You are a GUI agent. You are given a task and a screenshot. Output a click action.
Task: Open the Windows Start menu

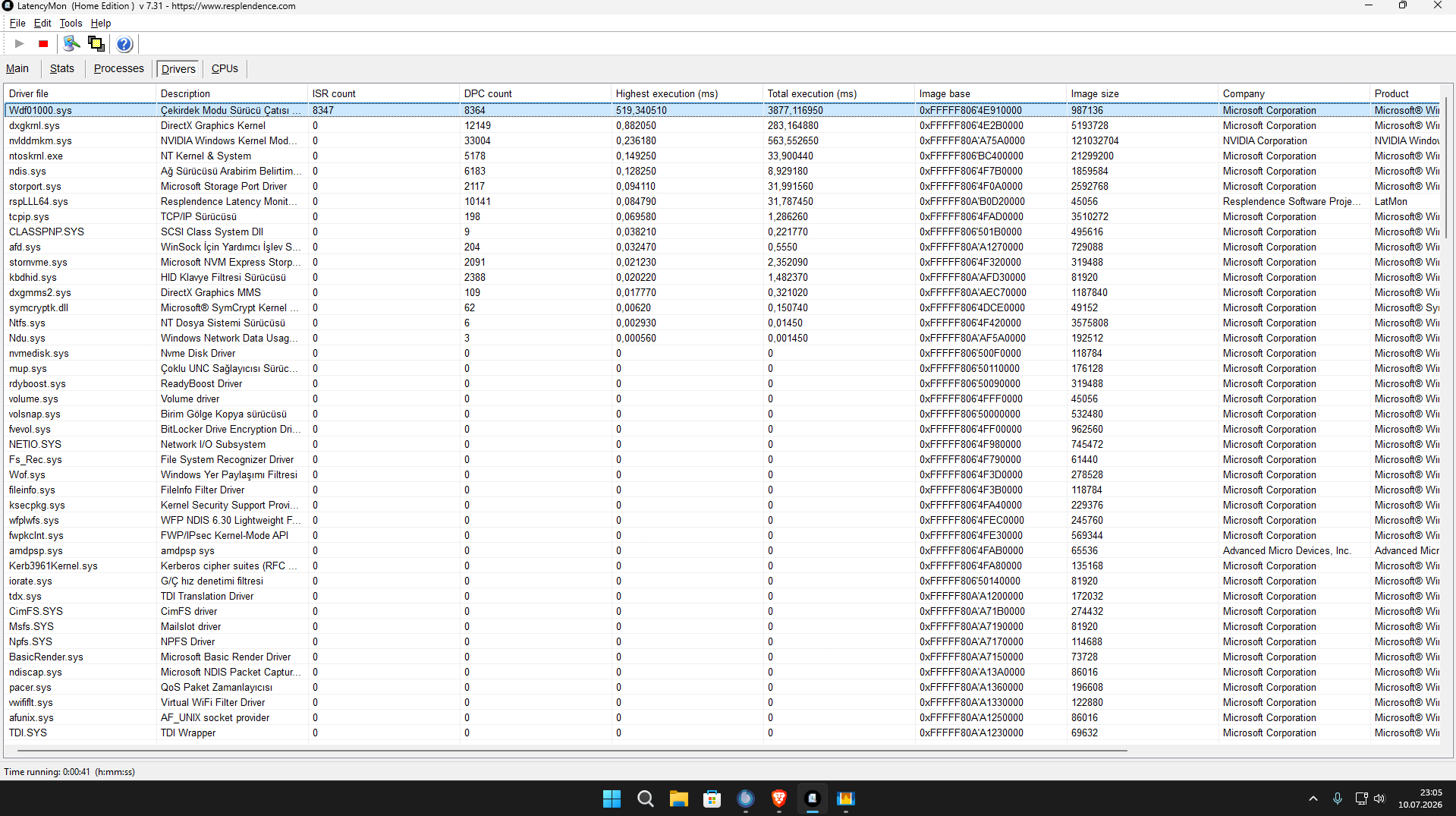612,799
